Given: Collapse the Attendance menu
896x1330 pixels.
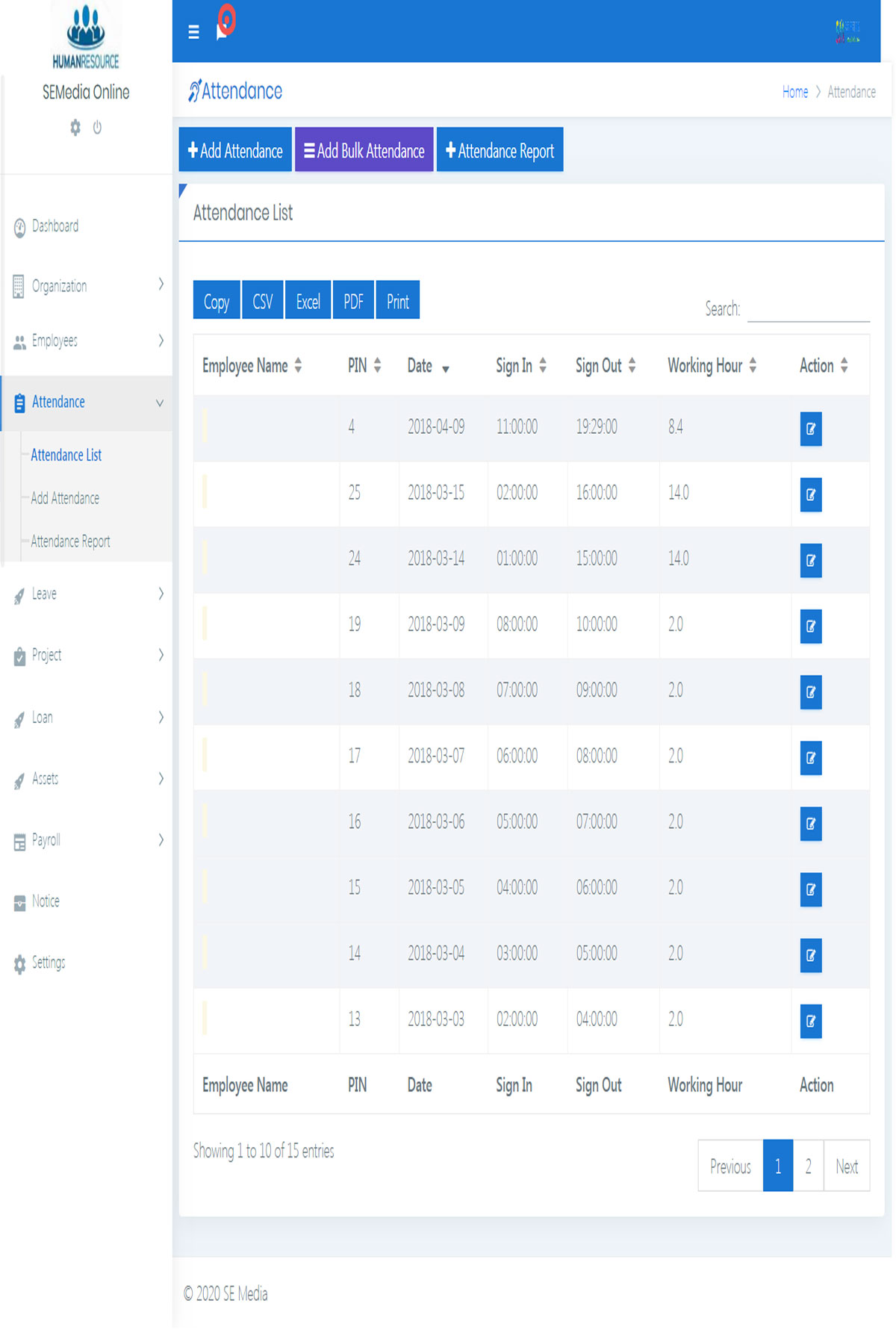Looking at the screenshot, I should (87, 403).
